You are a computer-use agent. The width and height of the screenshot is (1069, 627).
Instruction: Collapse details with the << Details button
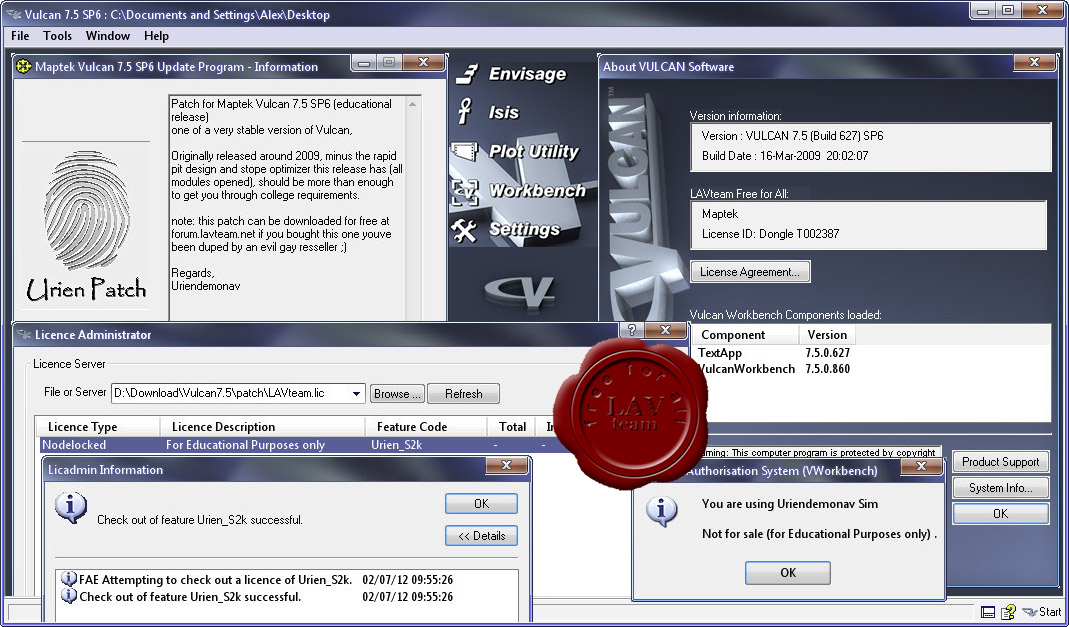[x=481, y=536]
